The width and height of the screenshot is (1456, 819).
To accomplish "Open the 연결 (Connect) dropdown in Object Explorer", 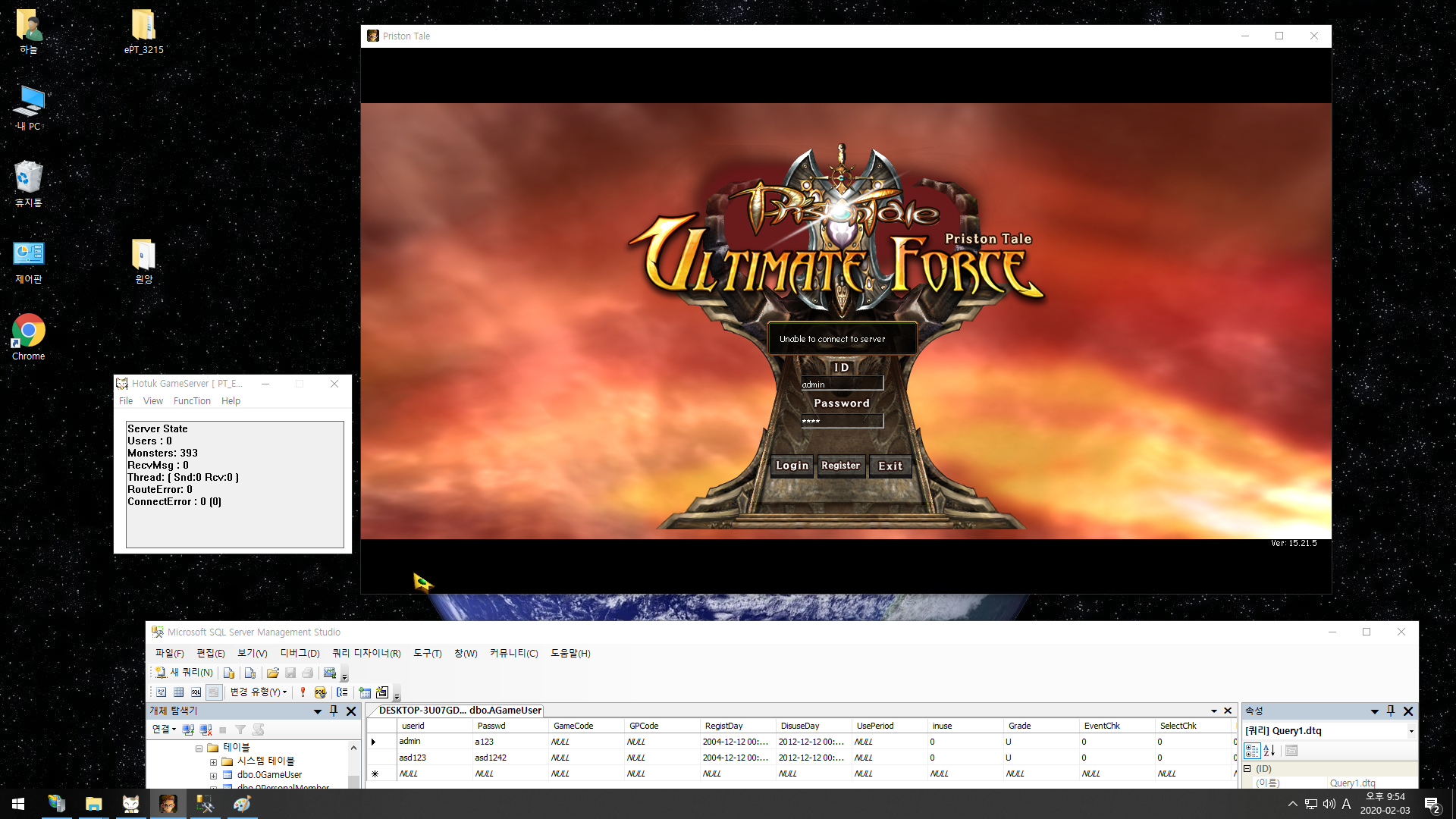I will point(164,730).
